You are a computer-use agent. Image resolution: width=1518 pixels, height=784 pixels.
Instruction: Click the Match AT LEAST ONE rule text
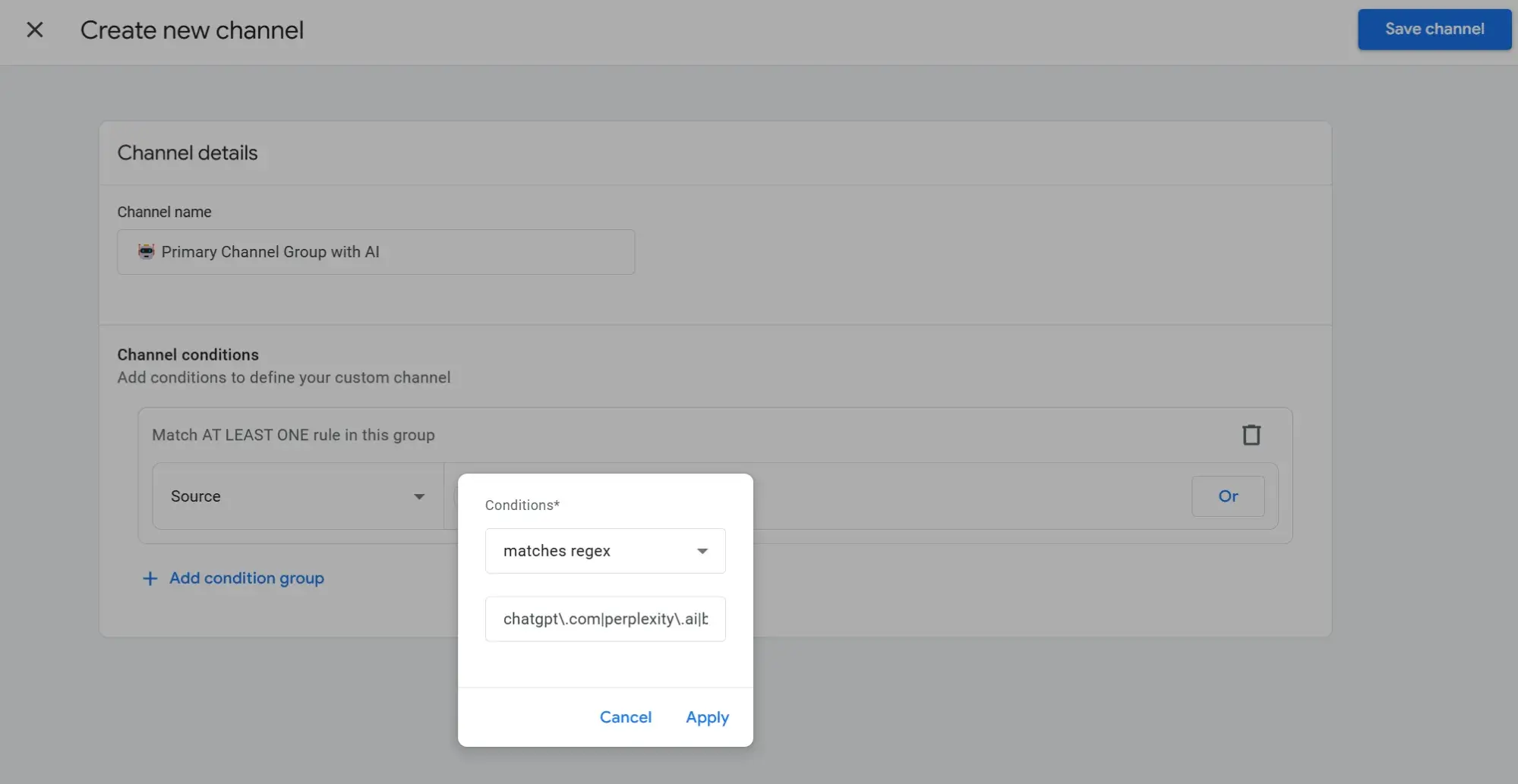[293, 435]
